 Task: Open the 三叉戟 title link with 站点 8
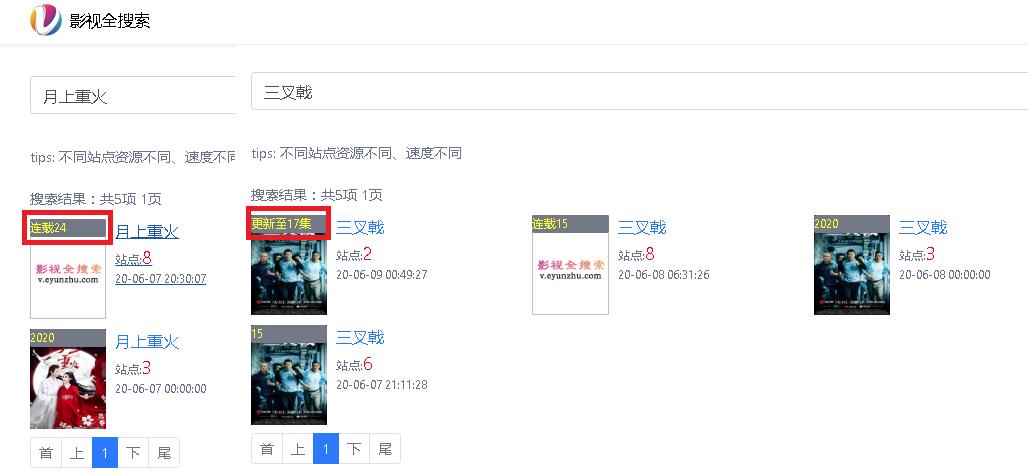pyautogui.click(x=642, y=227)
